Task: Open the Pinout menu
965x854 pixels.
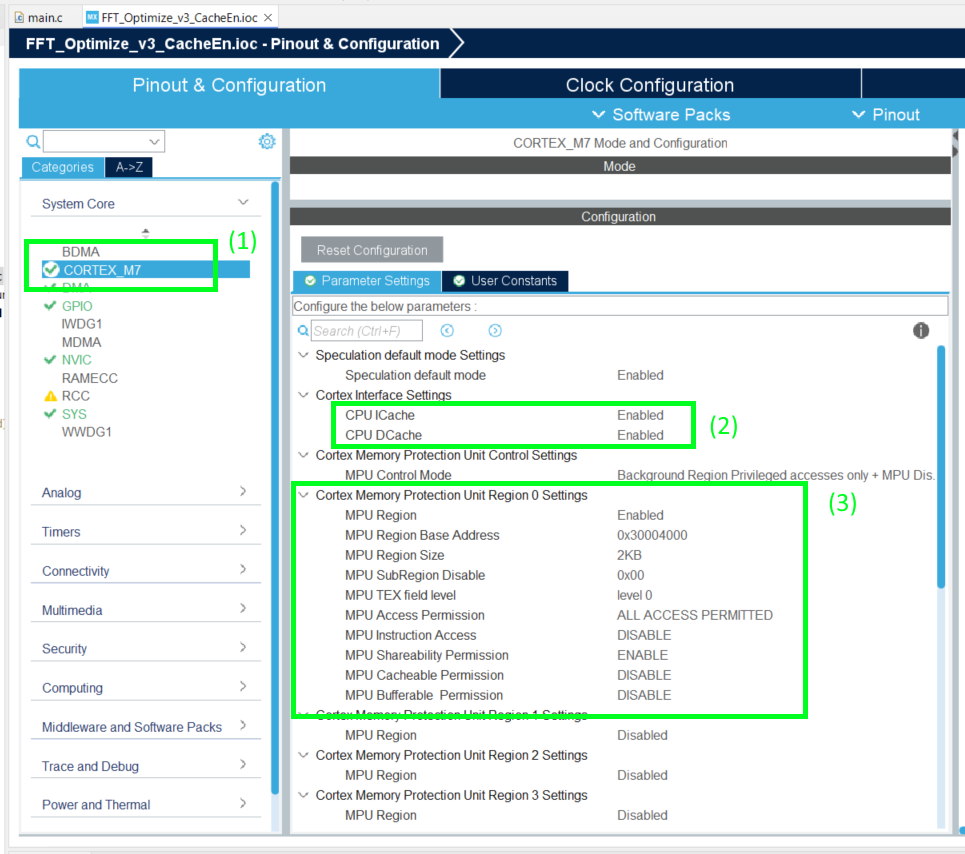Action: coord(886,114)
